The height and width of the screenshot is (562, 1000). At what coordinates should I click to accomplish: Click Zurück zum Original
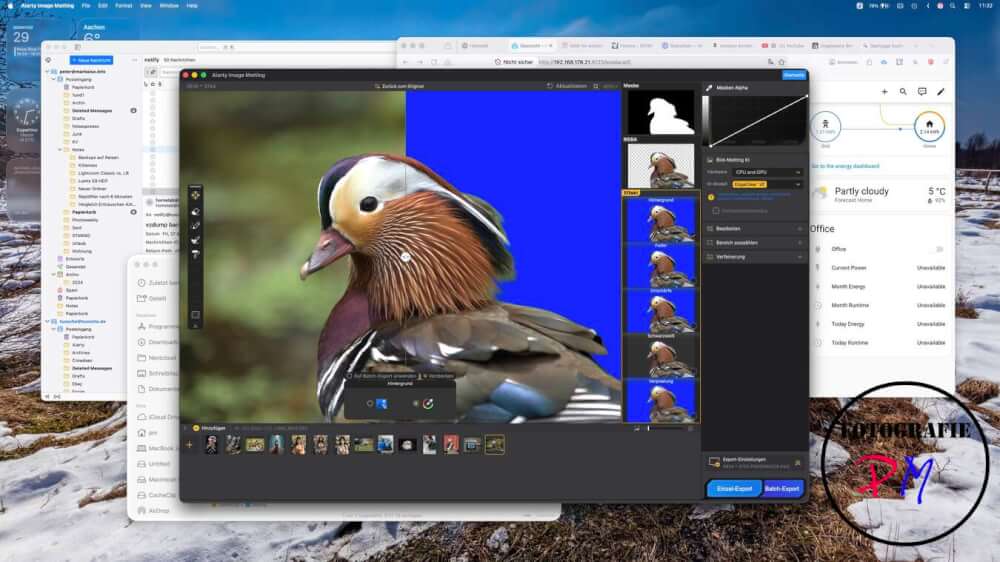point(399,85)
